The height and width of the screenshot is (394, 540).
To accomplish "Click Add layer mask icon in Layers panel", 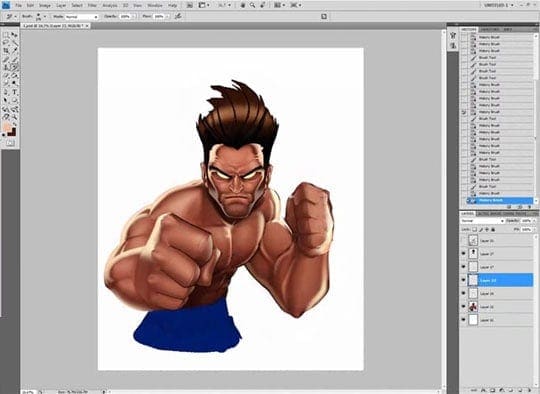I will [x=493, y=390].
